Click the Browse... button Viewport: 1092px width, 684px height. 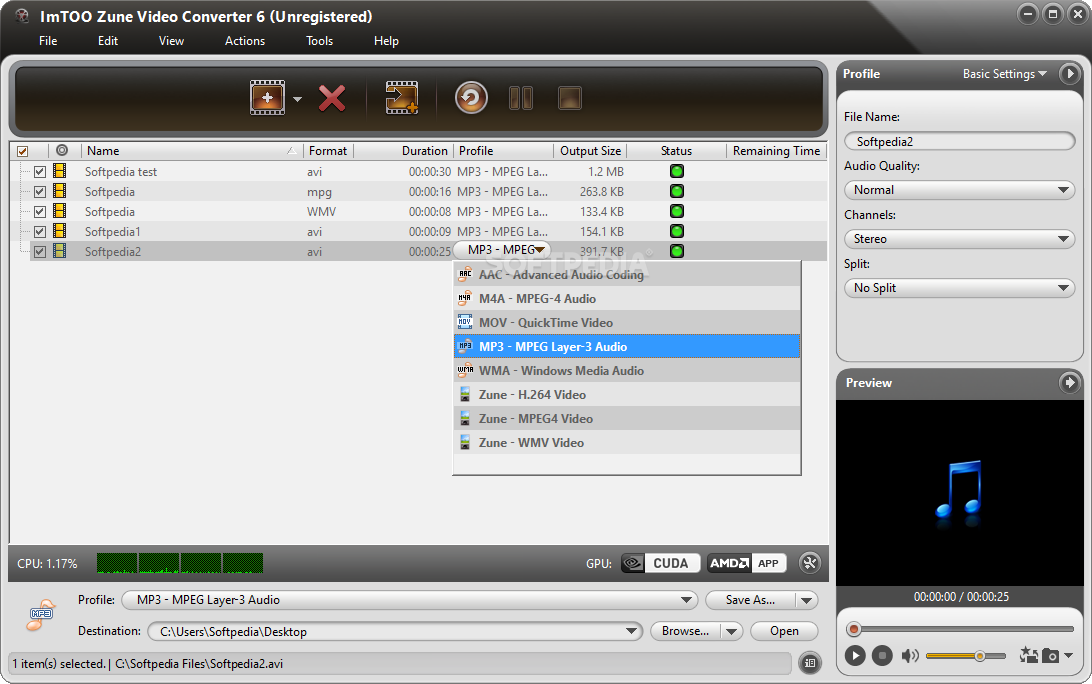click(x=685, y=631)
